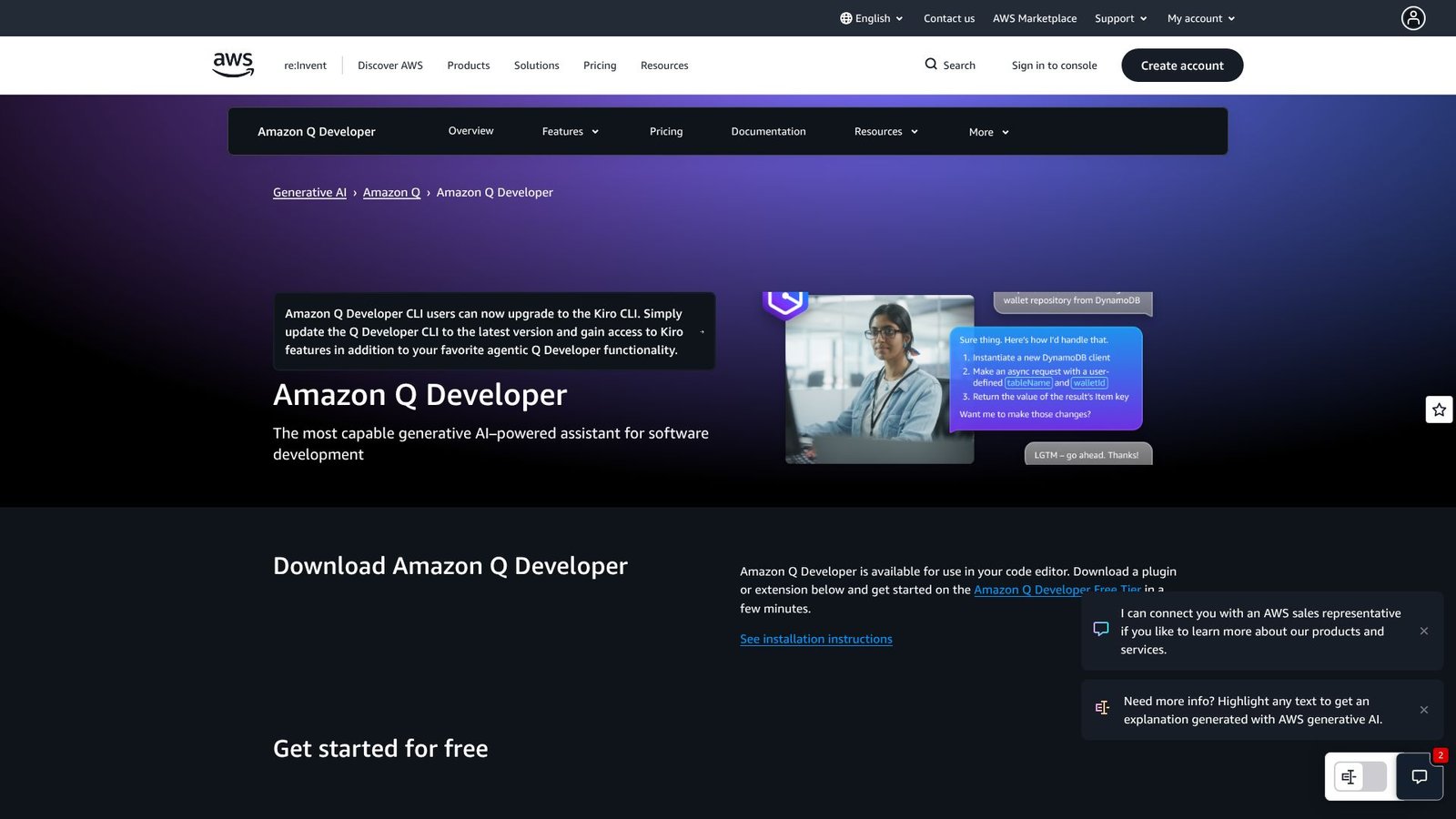Follow the Generative AI breadcrumb link
This screenshot has width=1456, height=819.
coord(309,192)
